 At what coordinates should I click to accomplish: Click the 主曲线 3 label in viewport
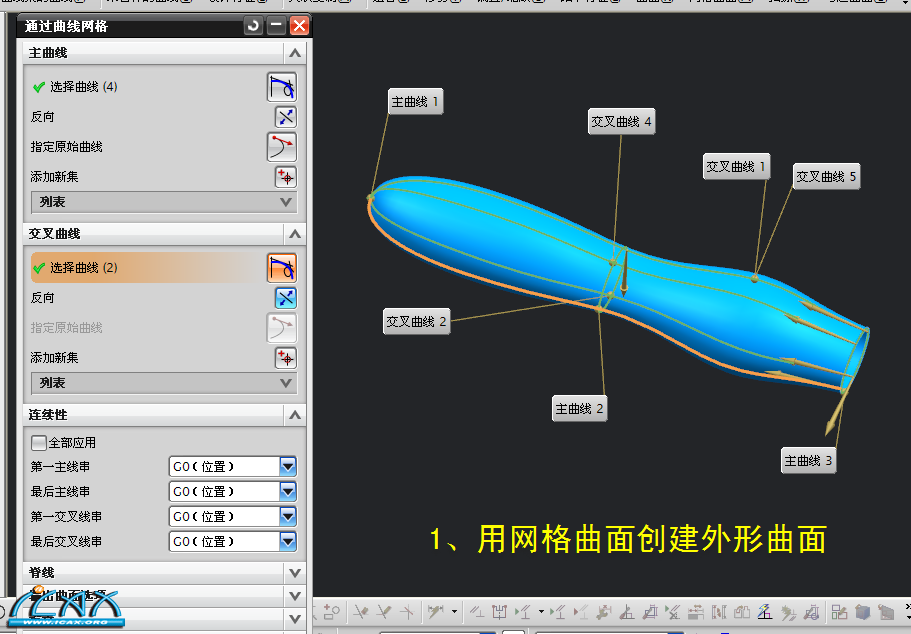[x=808, y=461]
